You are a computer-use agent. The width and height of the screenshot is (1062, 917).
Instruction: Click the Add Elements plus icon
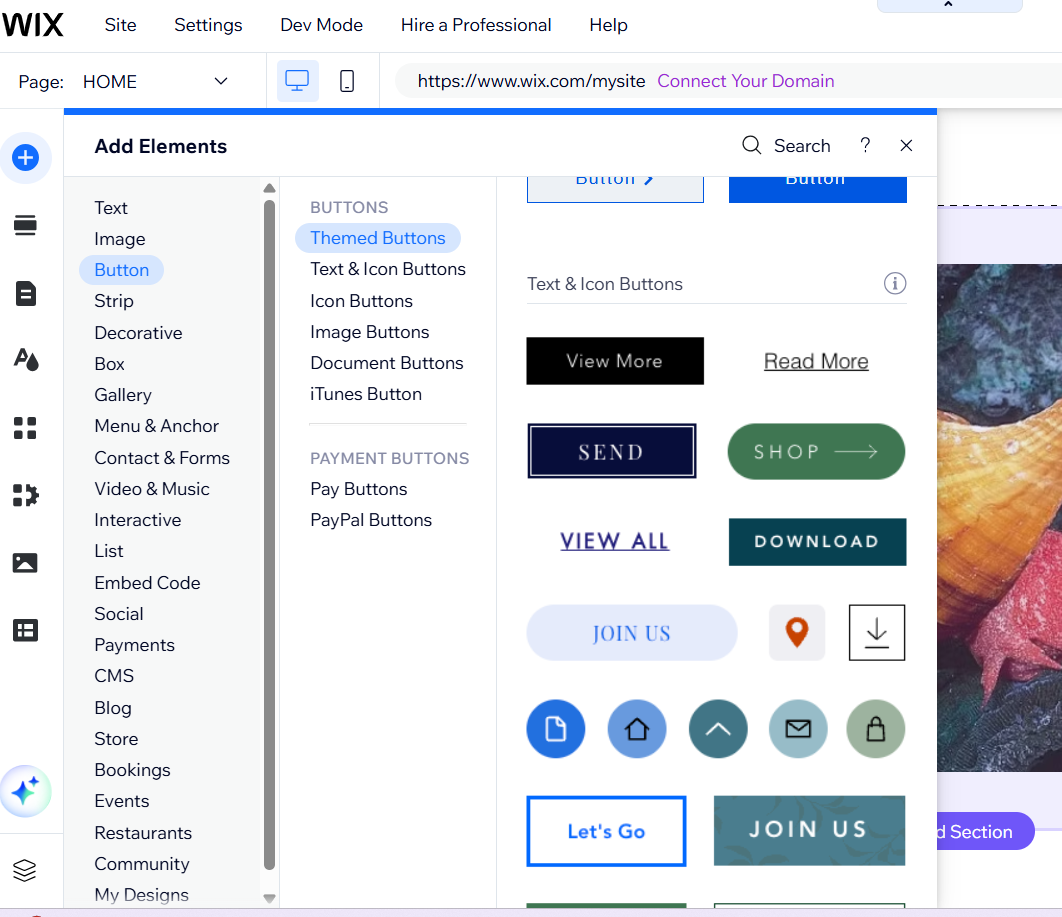(26, 158)
